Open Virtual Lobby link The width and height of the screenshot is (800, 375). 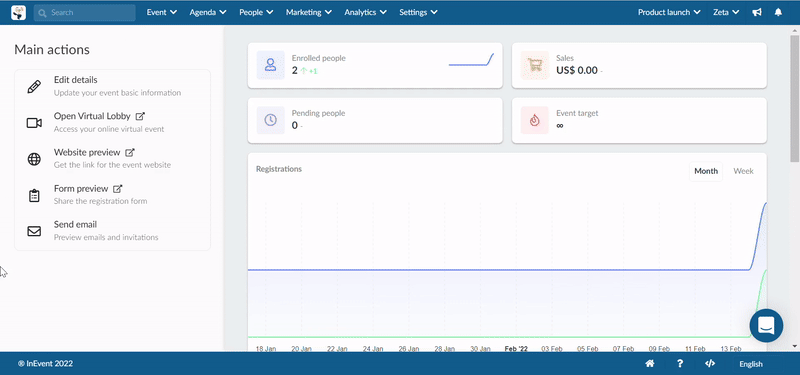coord(92,116)
